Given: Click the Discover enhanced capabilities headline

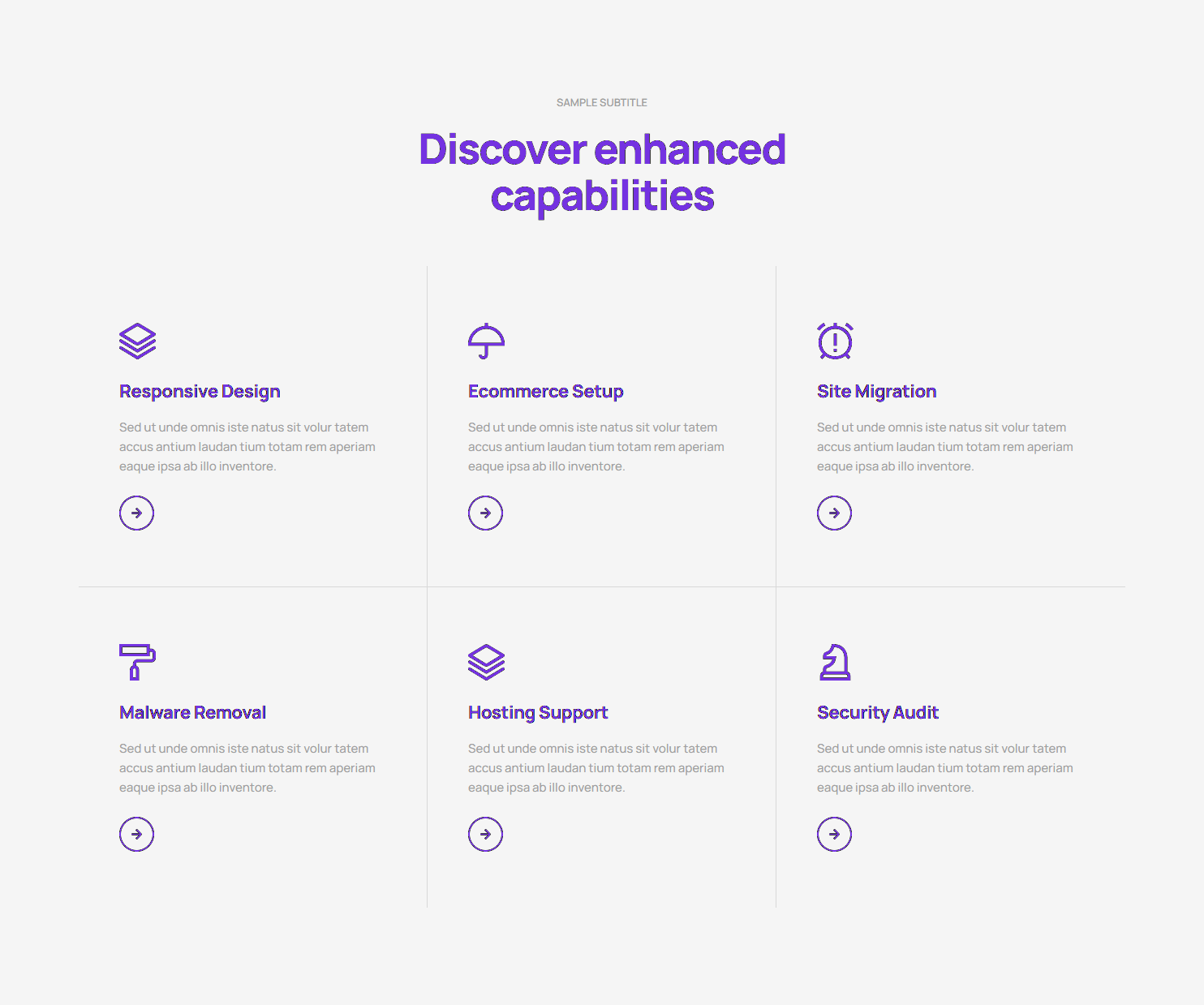Looking at the screenshot, I should (x=602, y=173).
